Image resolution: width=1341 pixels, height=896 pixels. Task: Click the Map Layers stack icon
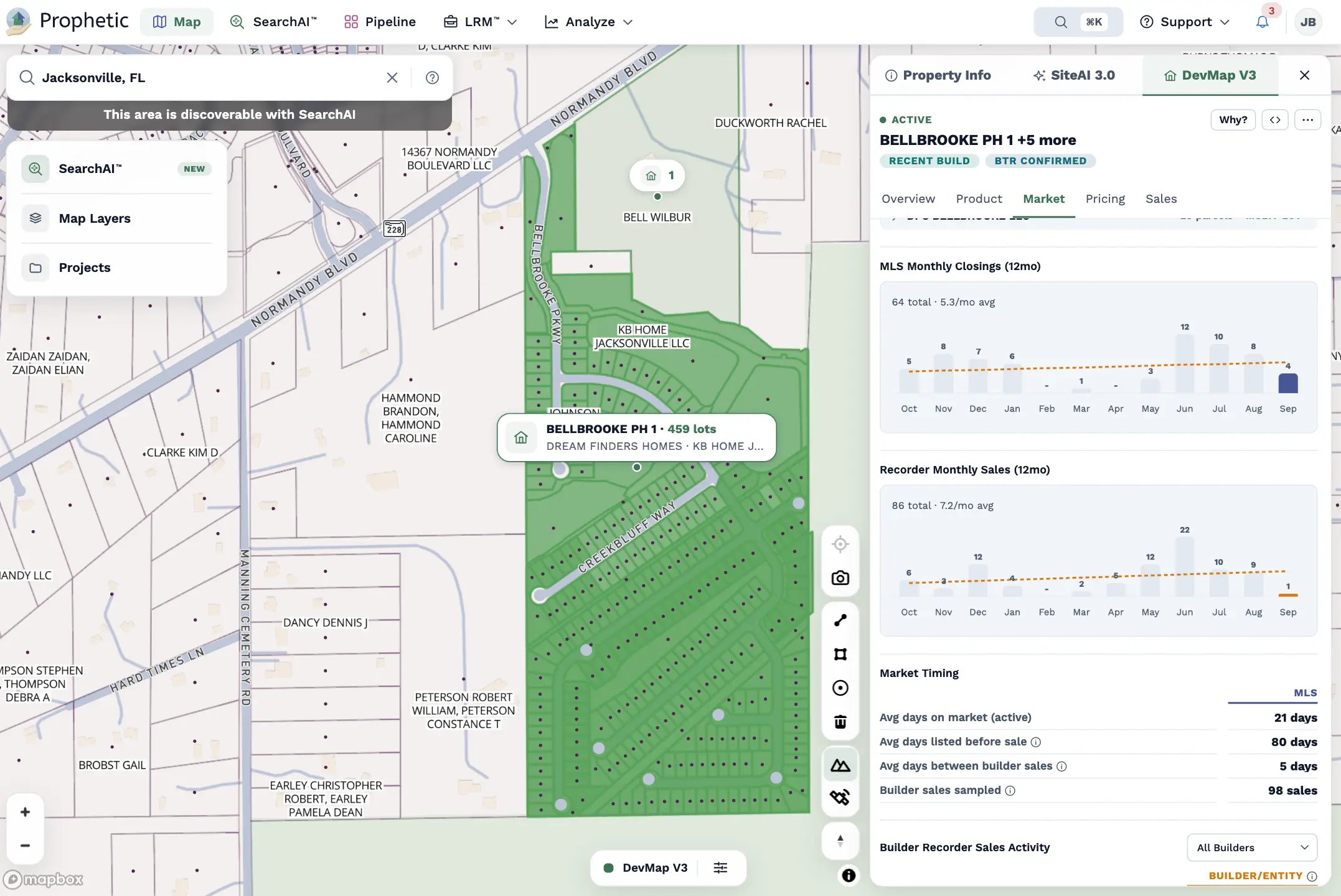pyautogui.click(x=35, y=218)
